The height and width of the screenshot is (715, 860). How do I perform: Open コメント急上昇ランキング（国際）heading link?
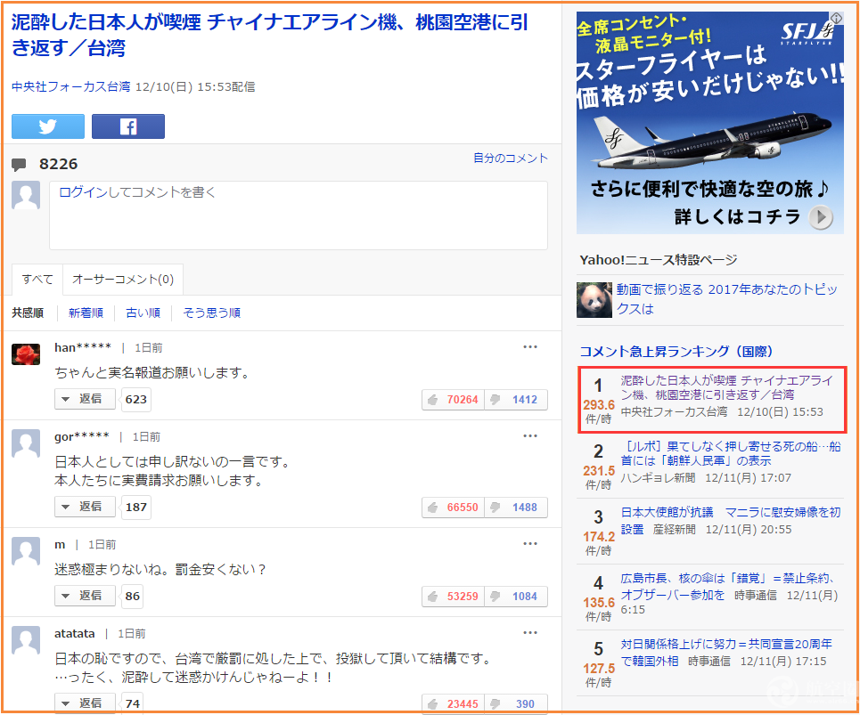pos(676,351)
